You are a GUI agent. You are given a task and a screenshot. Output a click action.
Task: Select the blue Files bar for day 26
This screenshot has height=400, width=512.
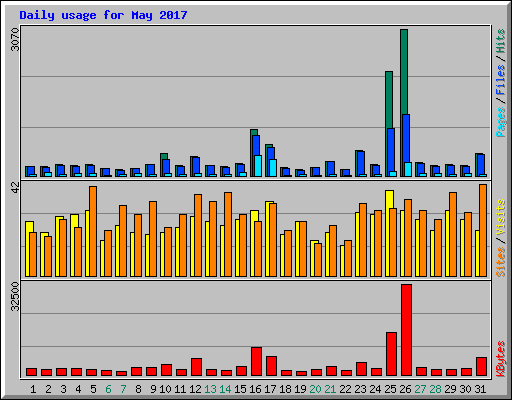406,138
